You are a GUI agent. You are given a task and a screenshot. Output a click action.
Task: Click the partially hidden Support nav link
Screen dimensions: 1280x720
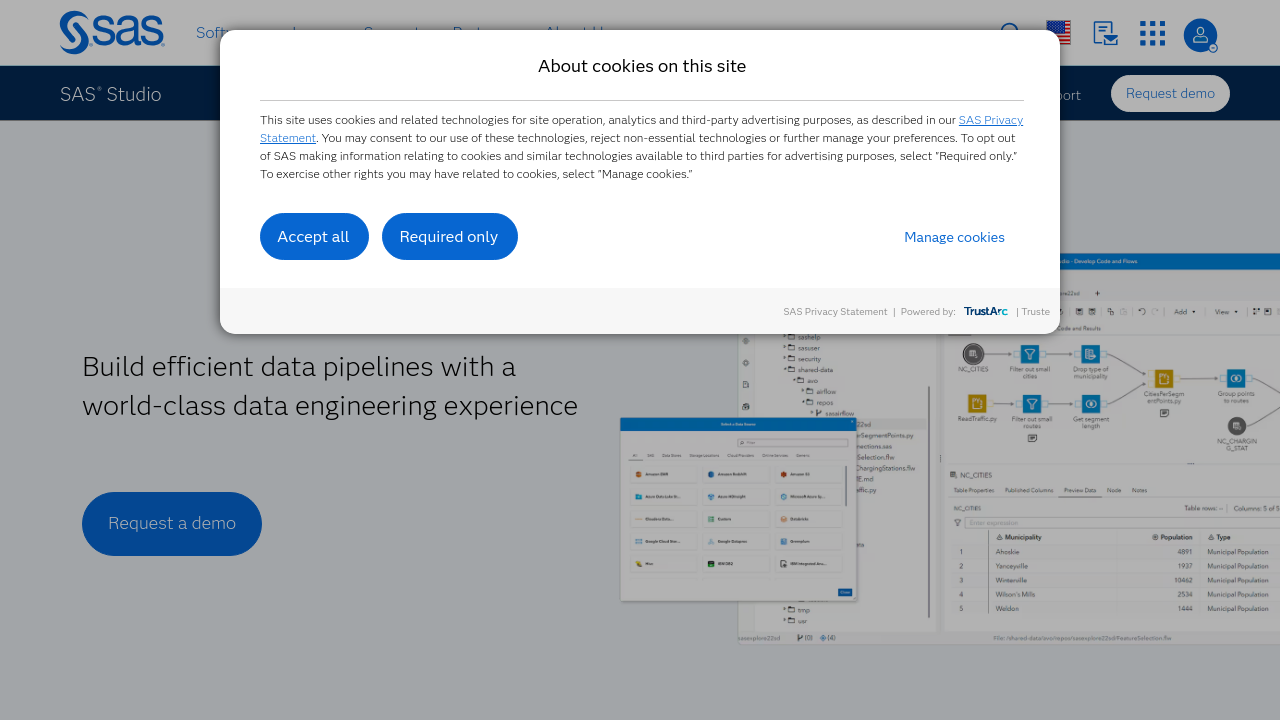tap(1068, 95)
